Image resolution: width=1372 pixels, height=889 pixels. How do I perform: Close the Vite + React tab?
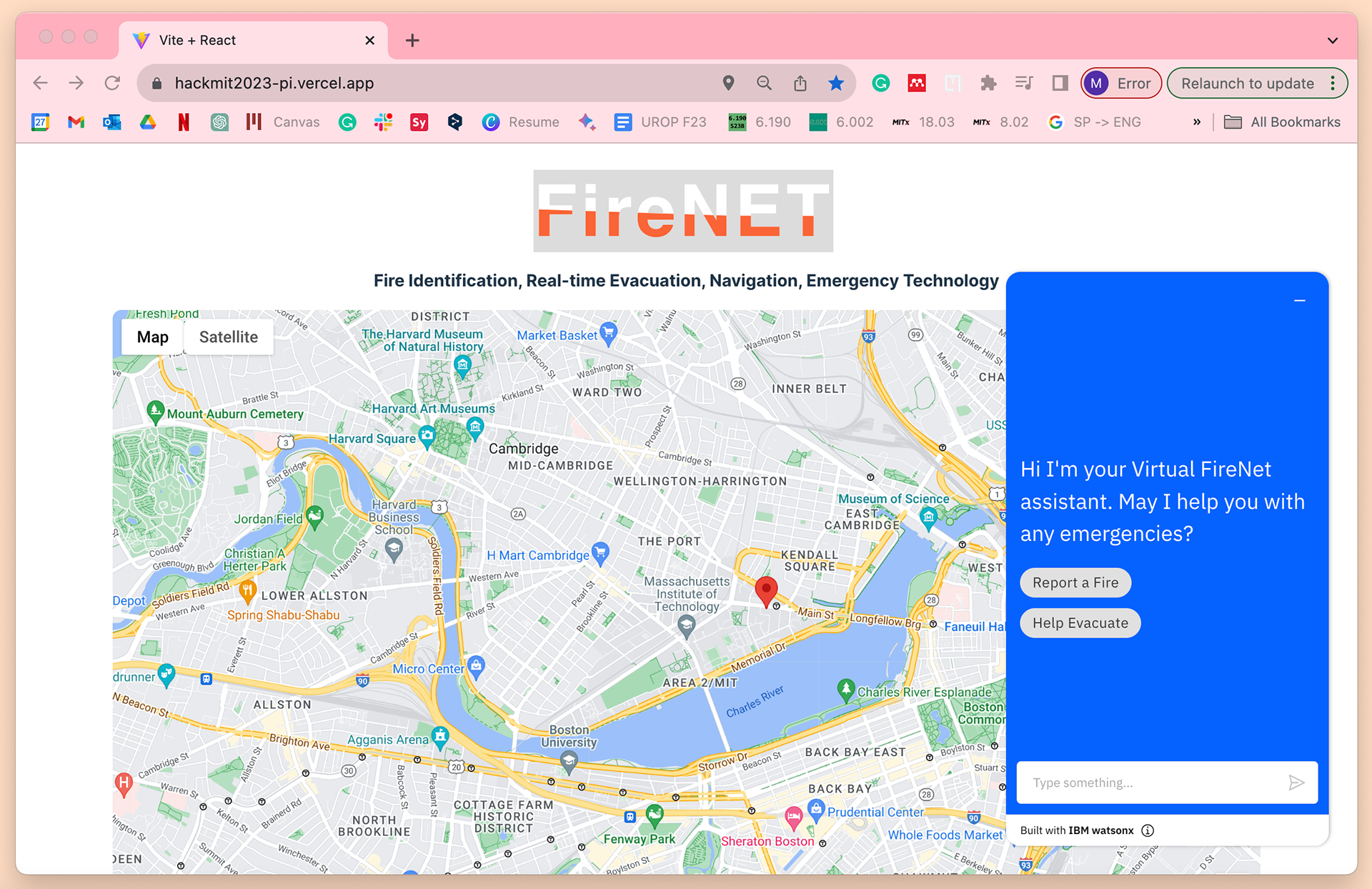click(x=369, y=41)
